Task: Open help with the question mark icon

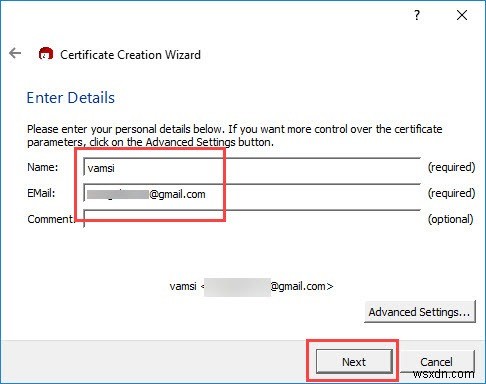Action: tap(417, 15)
